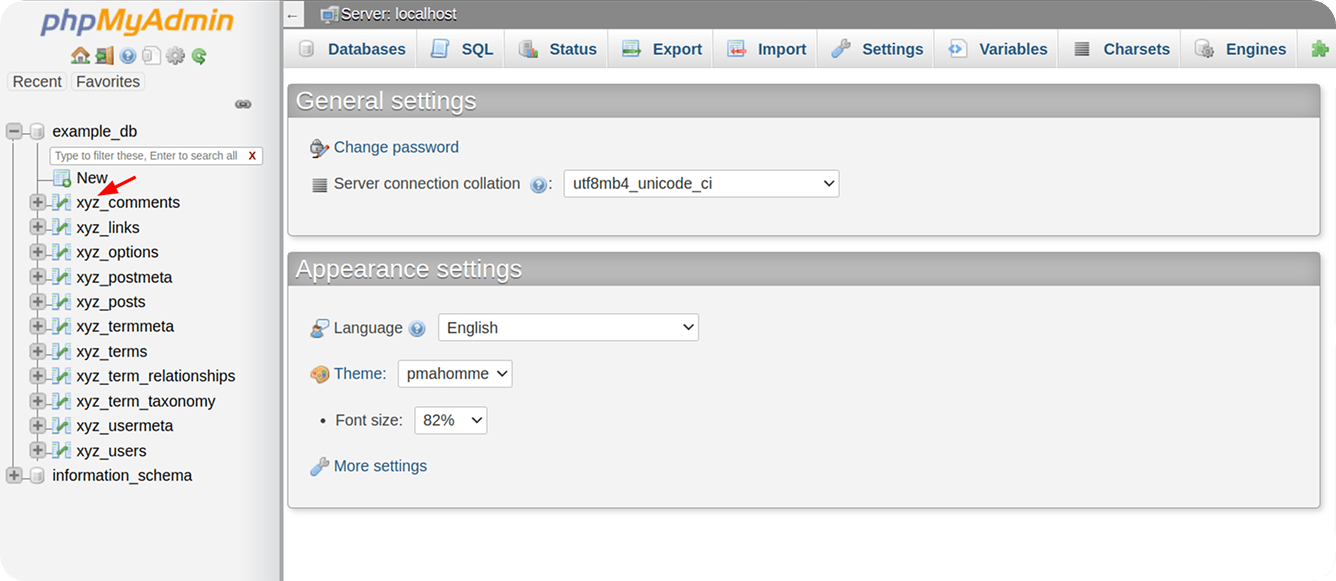Open the Font size dropdown showing 82%
The width and height of the screenshot is (1336, 581).
click(x=451, y=421)
